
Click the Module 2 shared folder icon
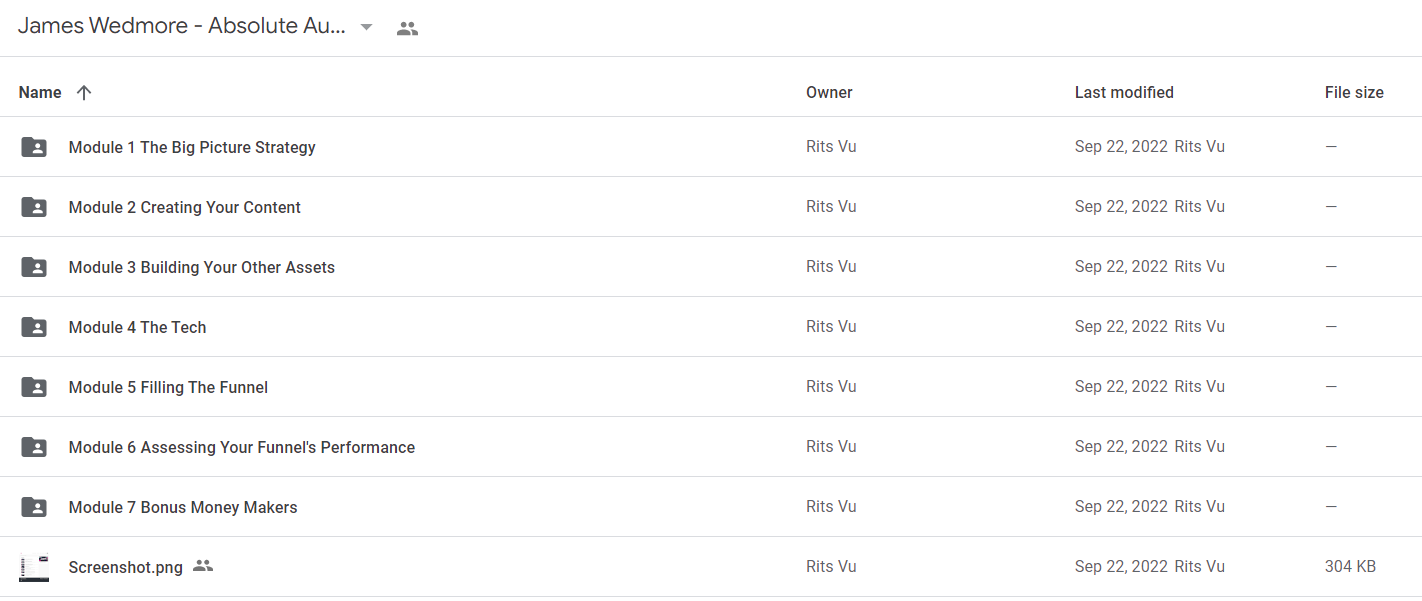34,207
